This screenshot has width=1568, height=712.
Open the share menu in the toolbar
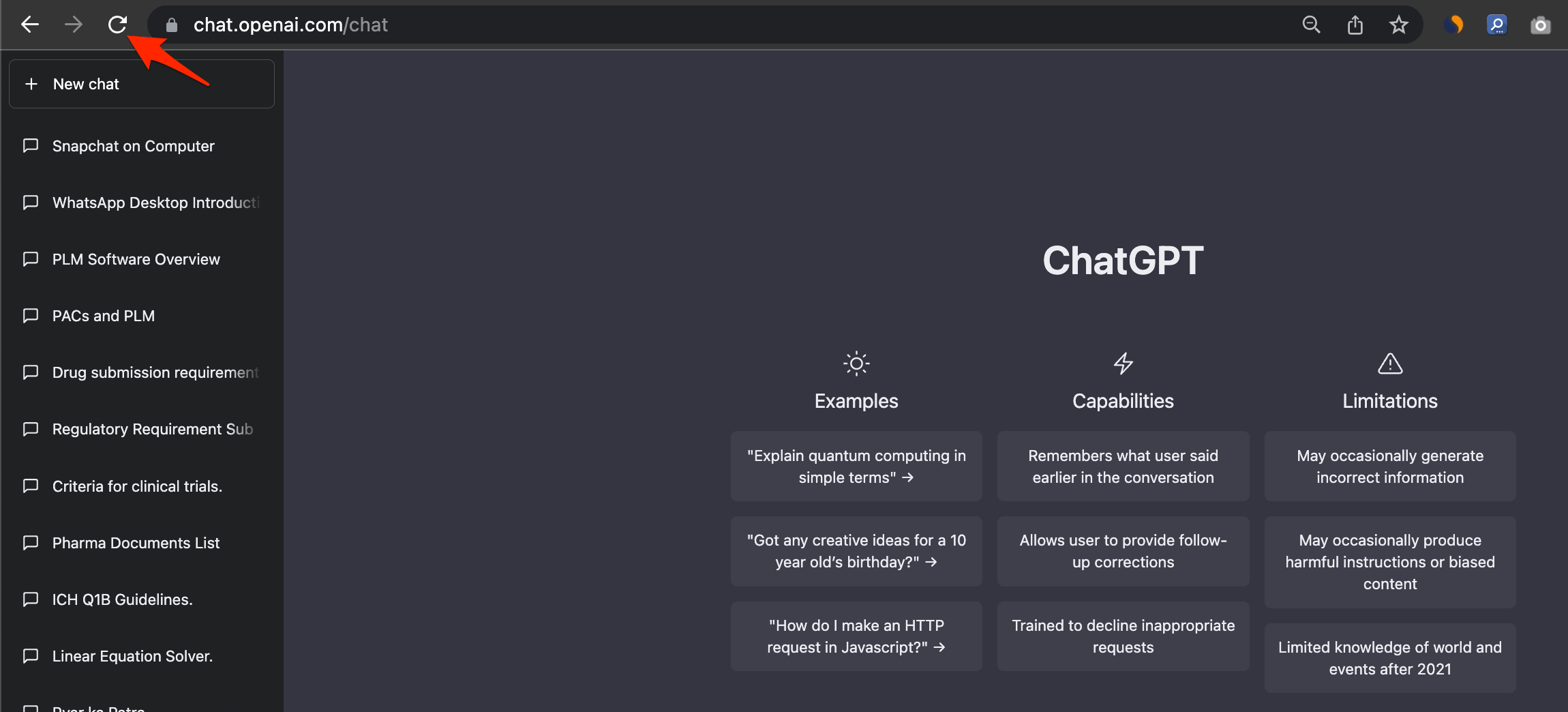(1355, 24)
